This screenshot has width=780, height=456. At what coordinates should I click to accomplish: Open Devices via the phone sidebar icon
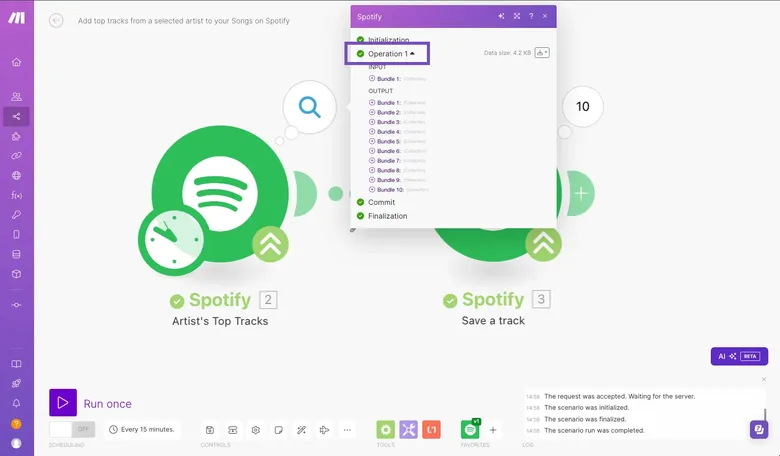[16, 234]
